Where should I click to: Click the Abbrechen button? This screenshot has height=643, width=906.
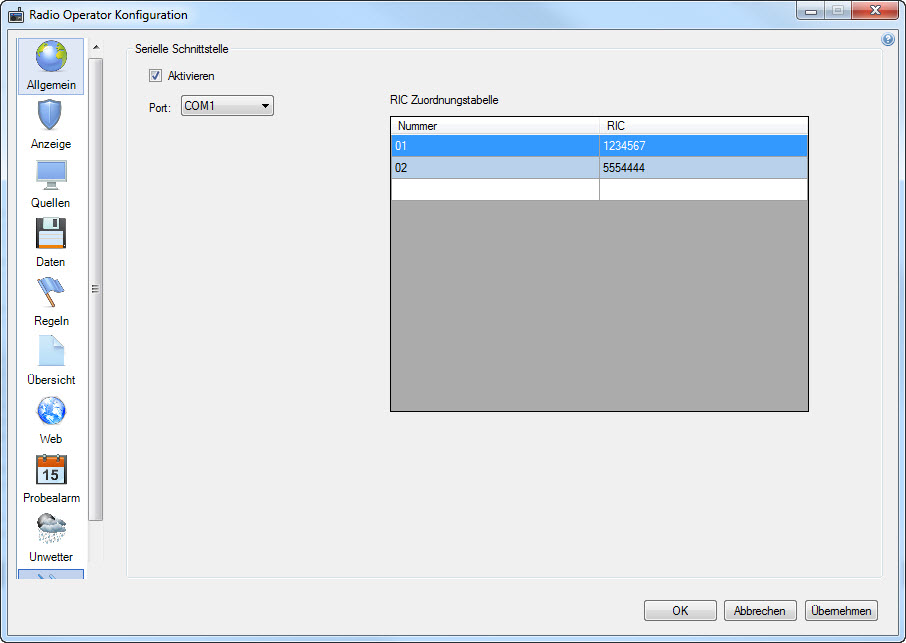(760, 611)
